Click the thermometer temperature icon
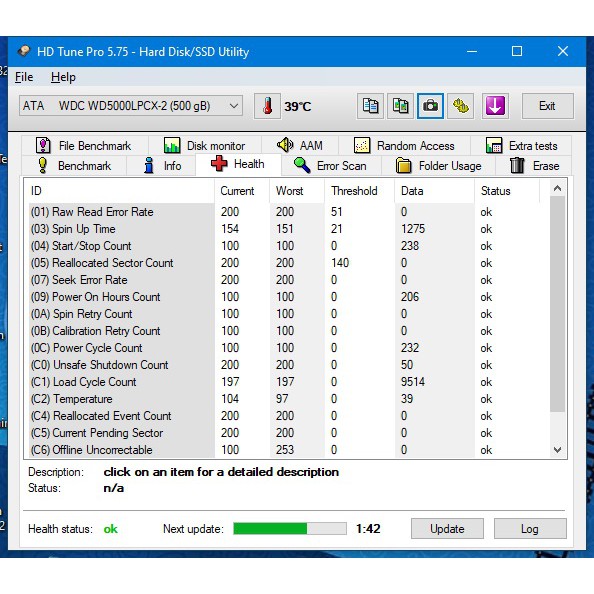 (267, 106)
